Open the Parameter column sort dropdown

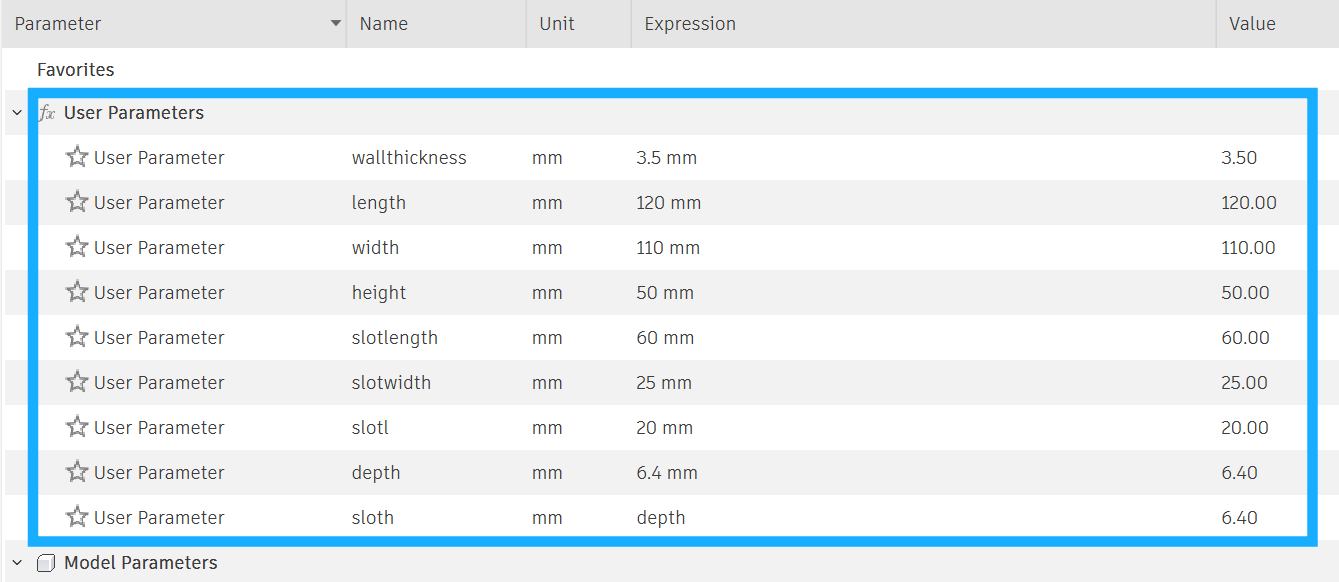pos(336,24)
